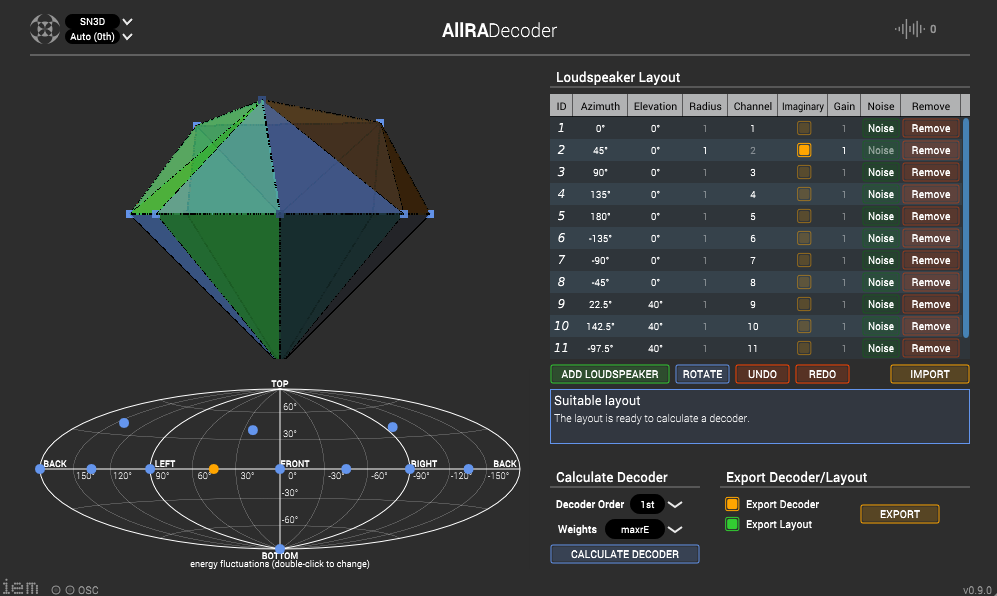
Task: Remove loudspeaker 11 from layout
Action: tap(931, 348)
